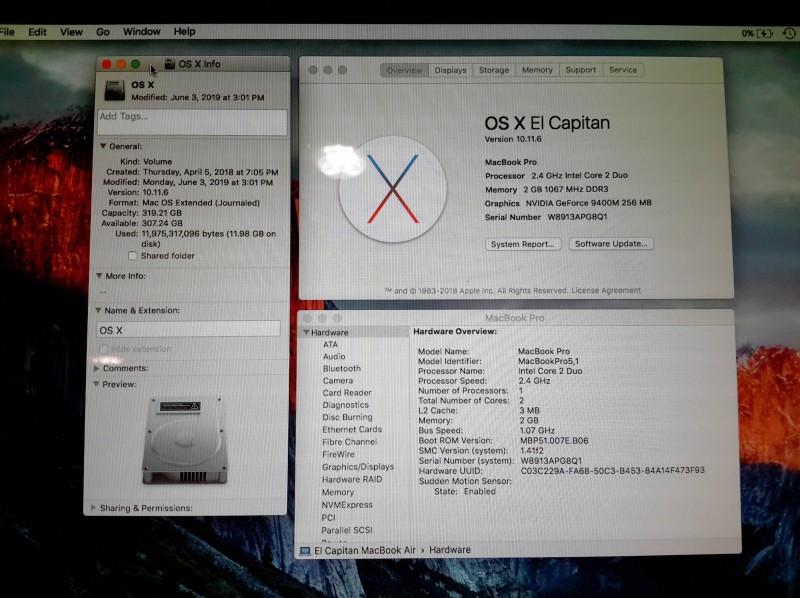The width and height of the screenshot is (800, 598).
Task: Click the Time Machine icon in menu bar
Action: tap(789, 34)
